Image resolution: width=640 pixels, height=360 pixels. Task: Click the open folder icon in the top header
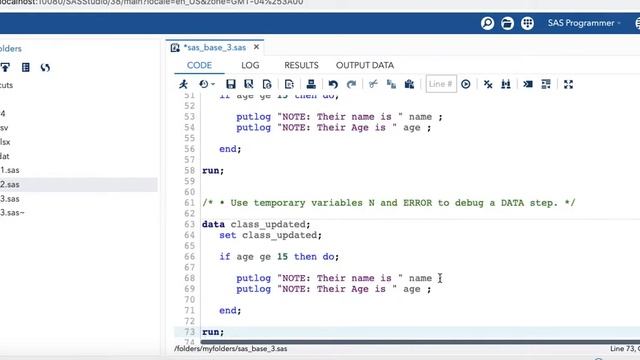507,23
